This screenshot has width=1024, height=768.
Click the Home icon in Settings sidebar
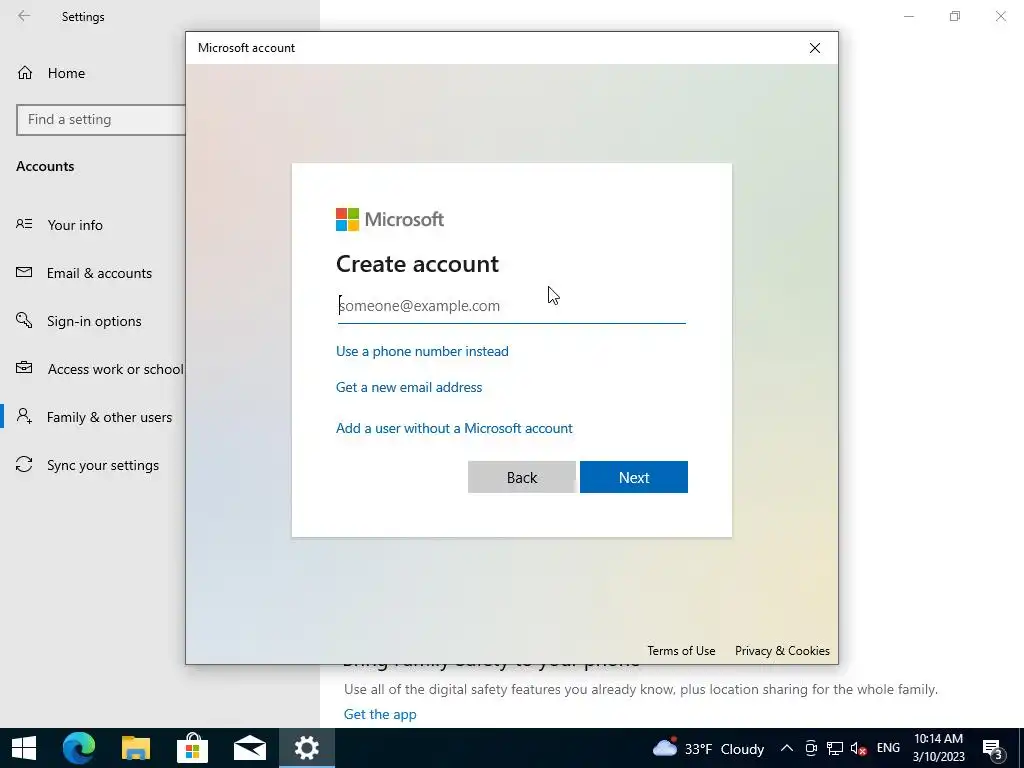(25, 72)
